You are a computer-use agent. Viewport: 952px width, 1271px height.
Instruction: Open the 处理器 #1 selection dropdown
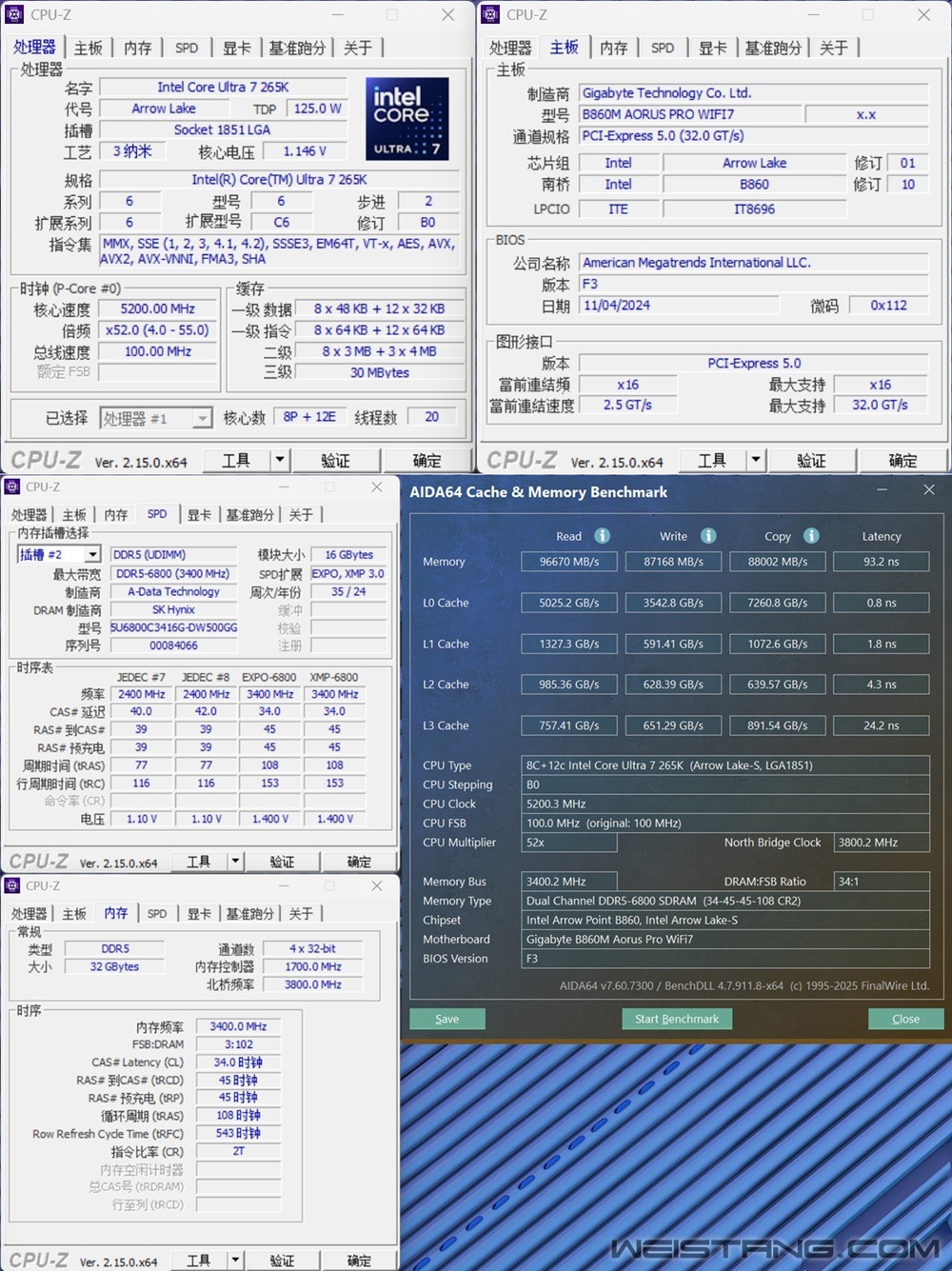pos(202,418)
